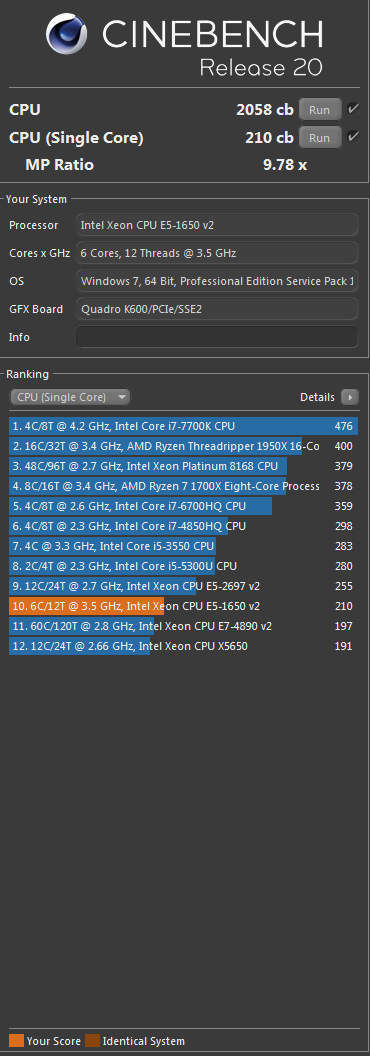Image resolution: width=370 pixels, height=1056 pixels.
Task: Select ranking row Xeon Platinum 8168
Action: [x=183, y=466]
